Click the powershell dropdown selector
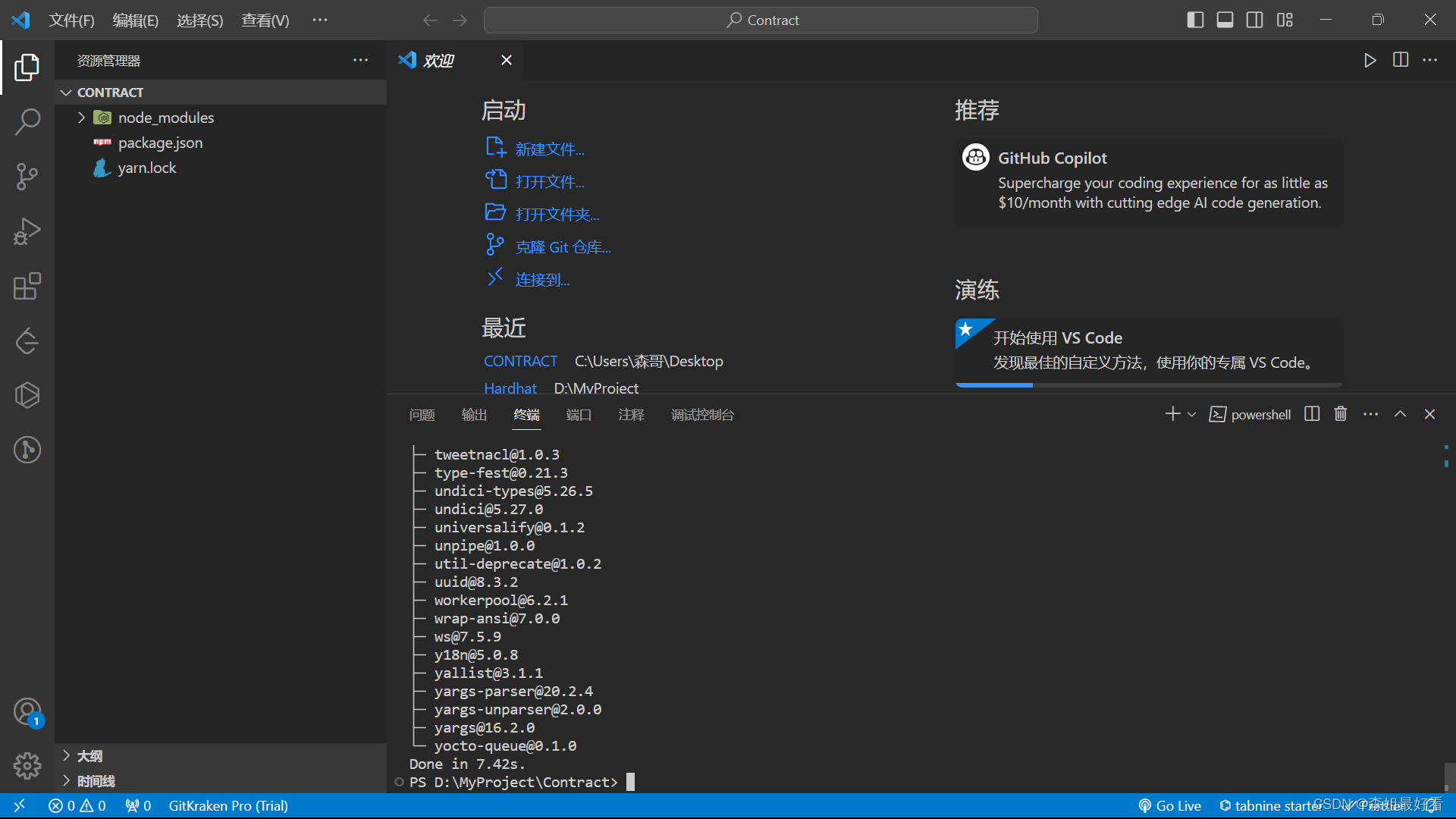 [1192, 414]
